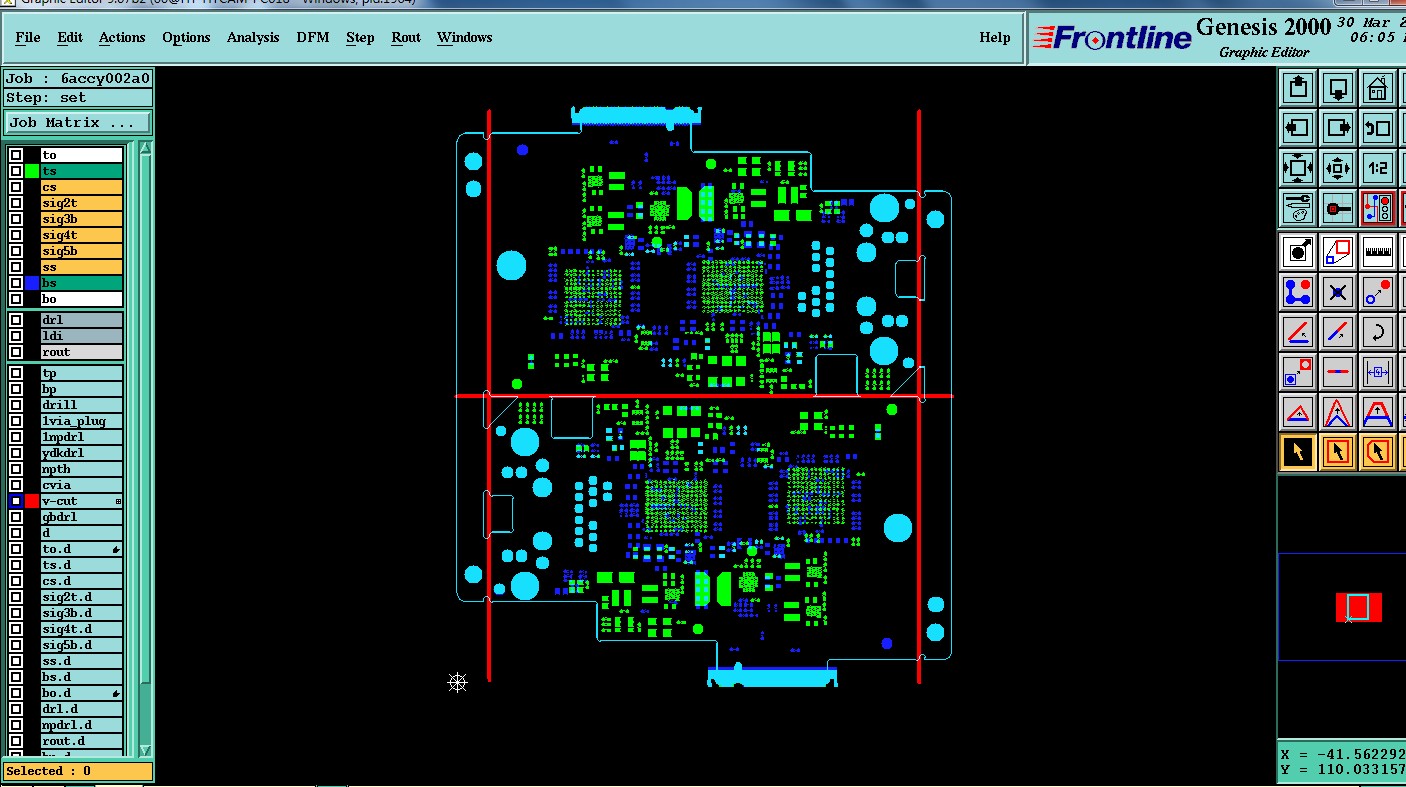Open the Edit menu
The height and width of the screenshot is (787, 1406).
[70, 37]
